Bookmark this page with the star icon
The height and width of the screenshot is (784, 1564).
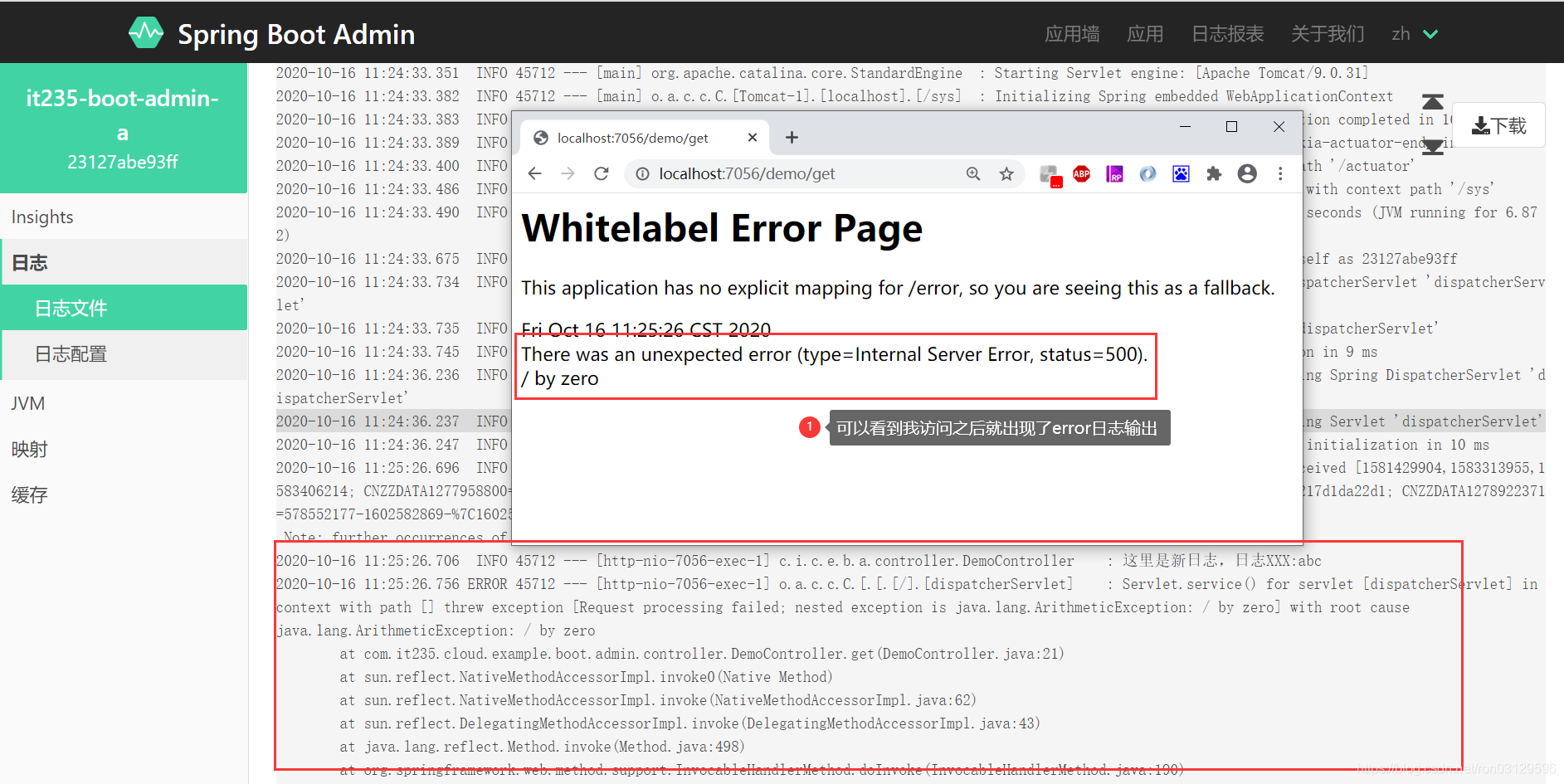(1006, 173)
